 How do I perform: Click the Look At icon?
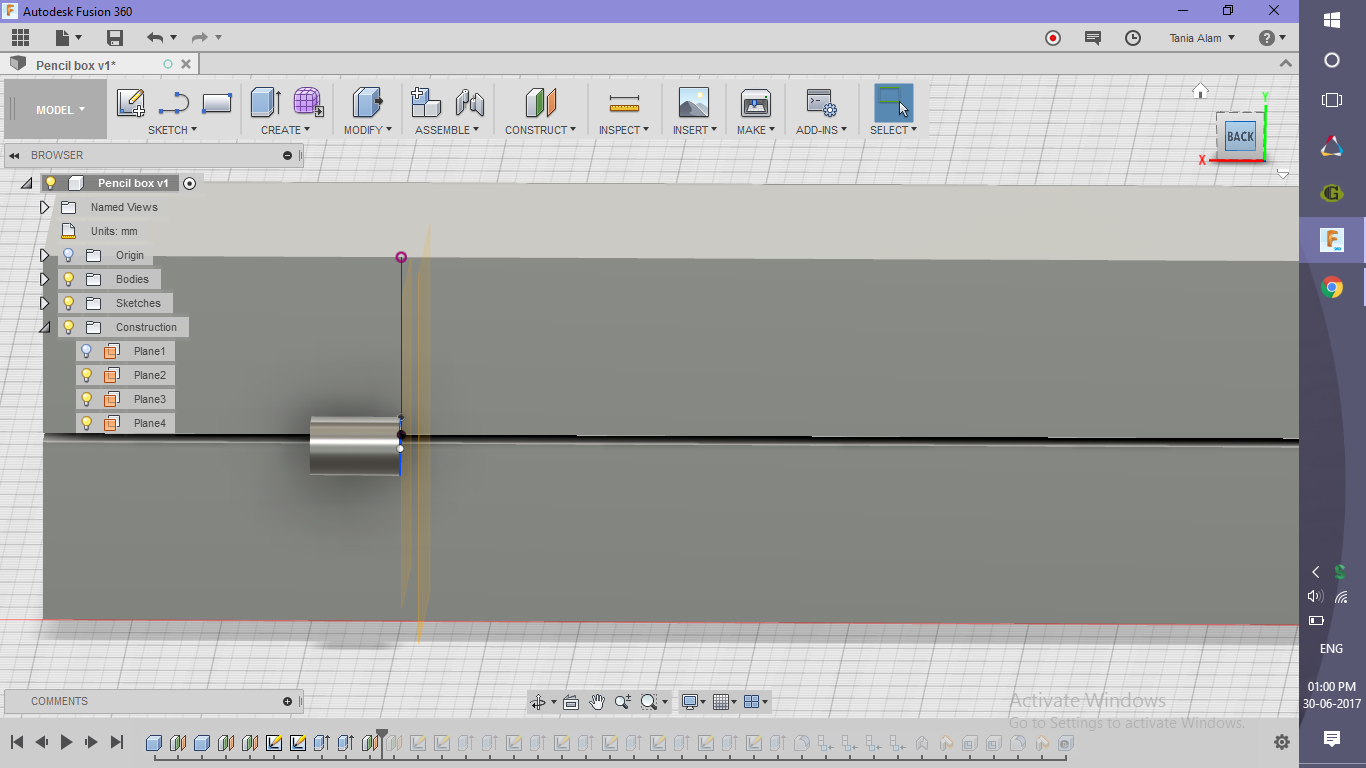point(571,702)
